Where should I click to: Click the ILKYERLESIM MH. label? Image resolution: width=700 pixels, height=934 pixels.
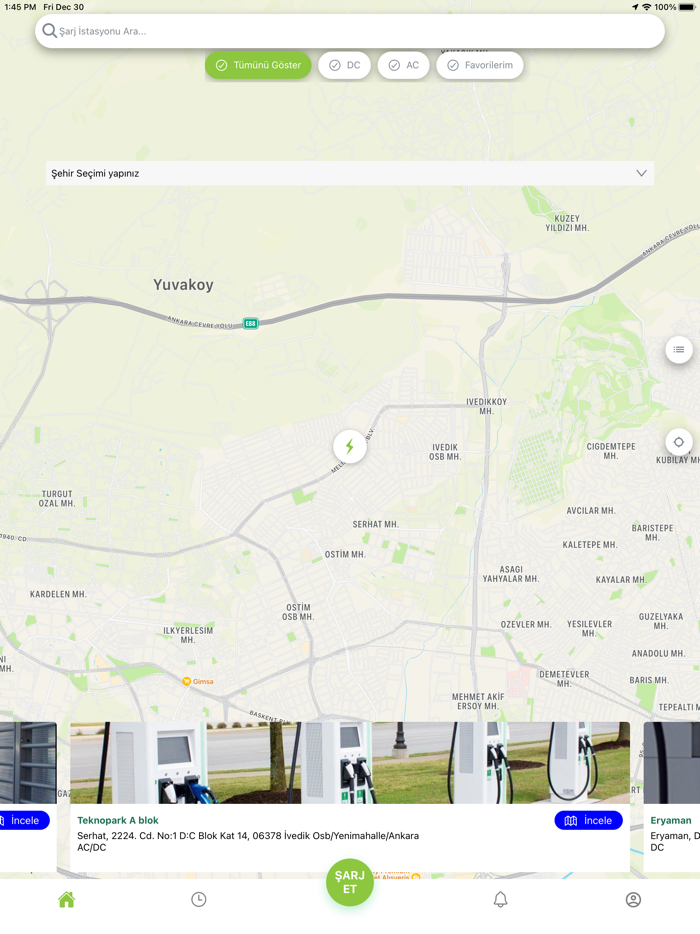click(188, 635)
